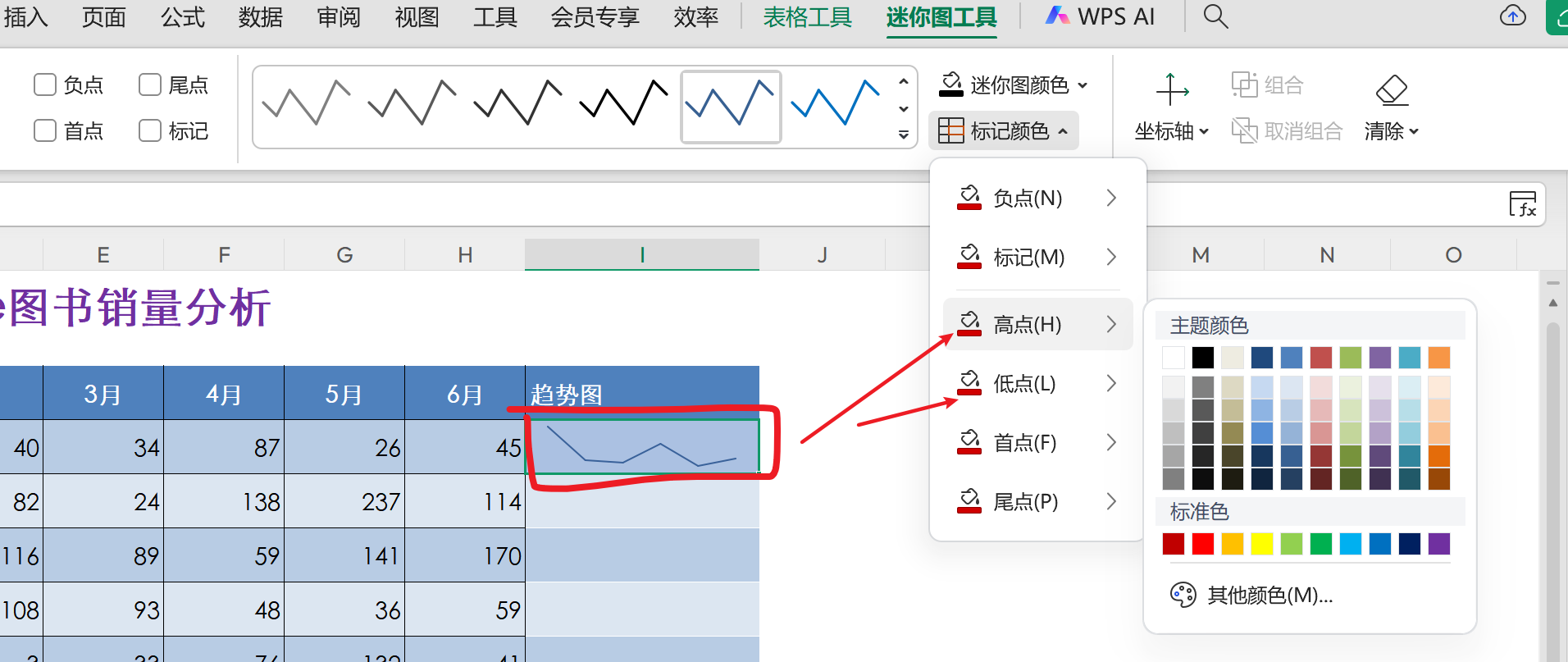1568x662 pixels.
Task: Click 其他颜色(M)... to choose custom color
Action: pos(1269,595)
